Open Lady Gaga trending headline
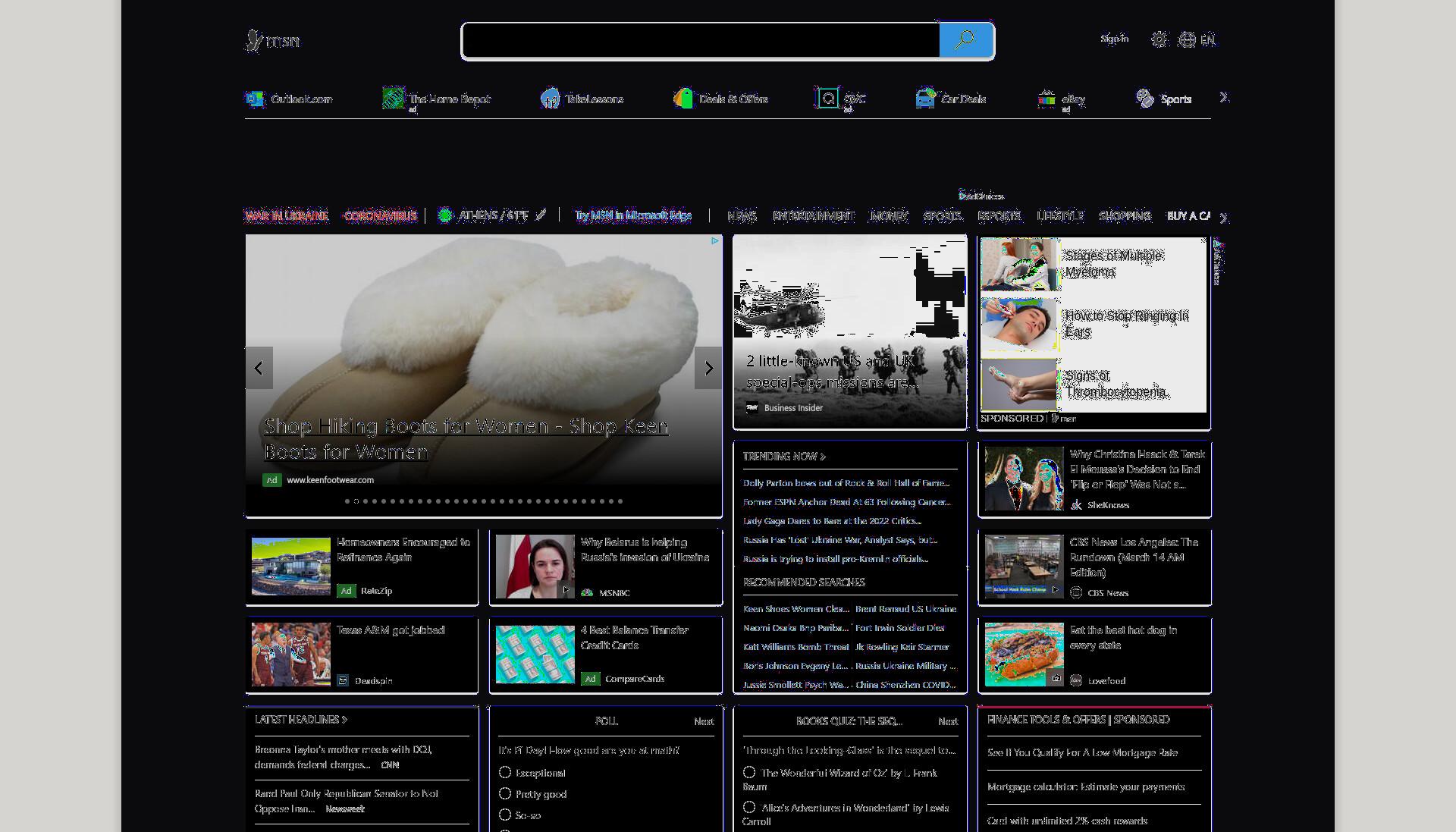 (832, 520)
